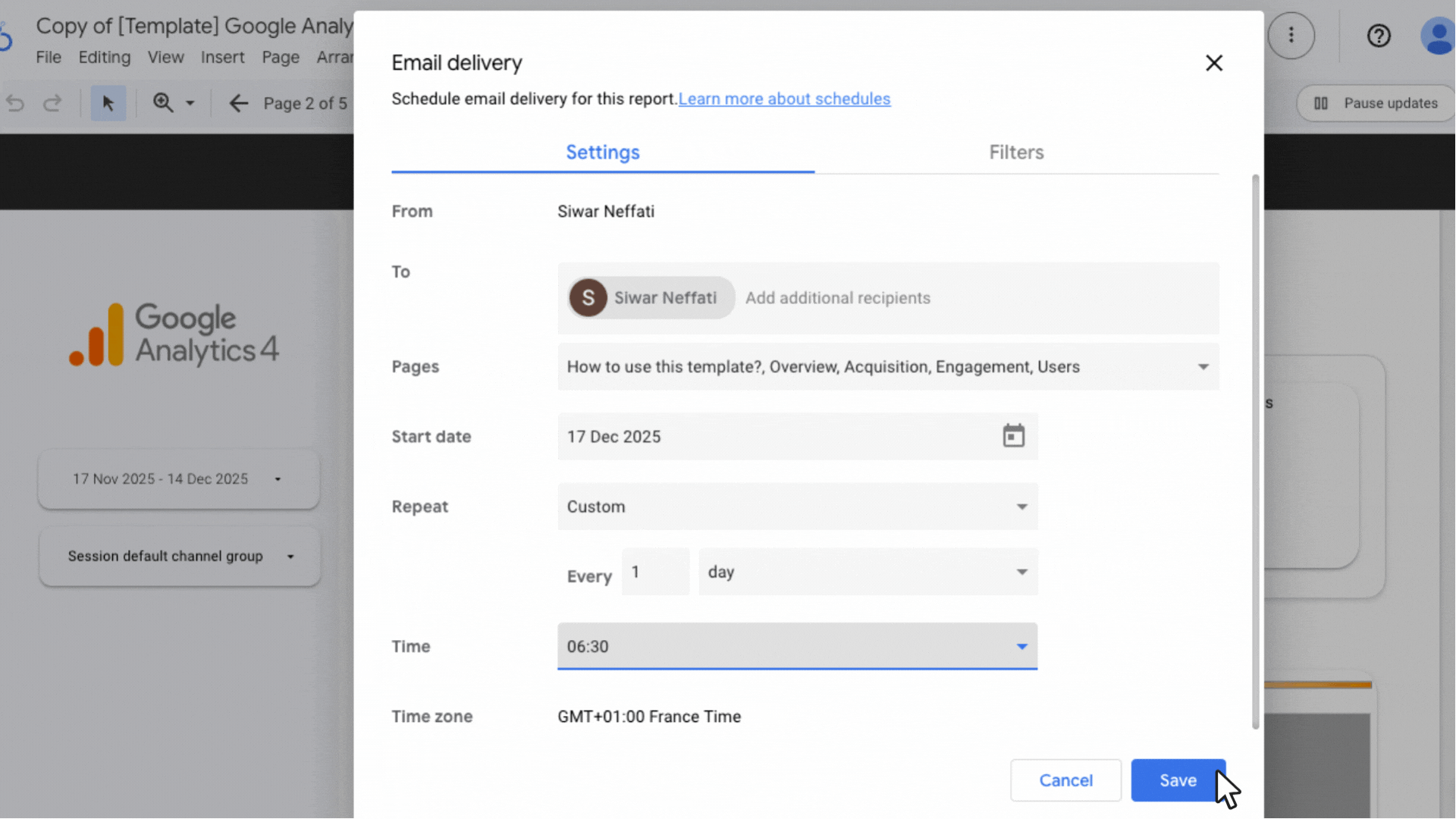The image size is (1456, 819).
Task: Click the Undo icon
Action: [15, 103]
